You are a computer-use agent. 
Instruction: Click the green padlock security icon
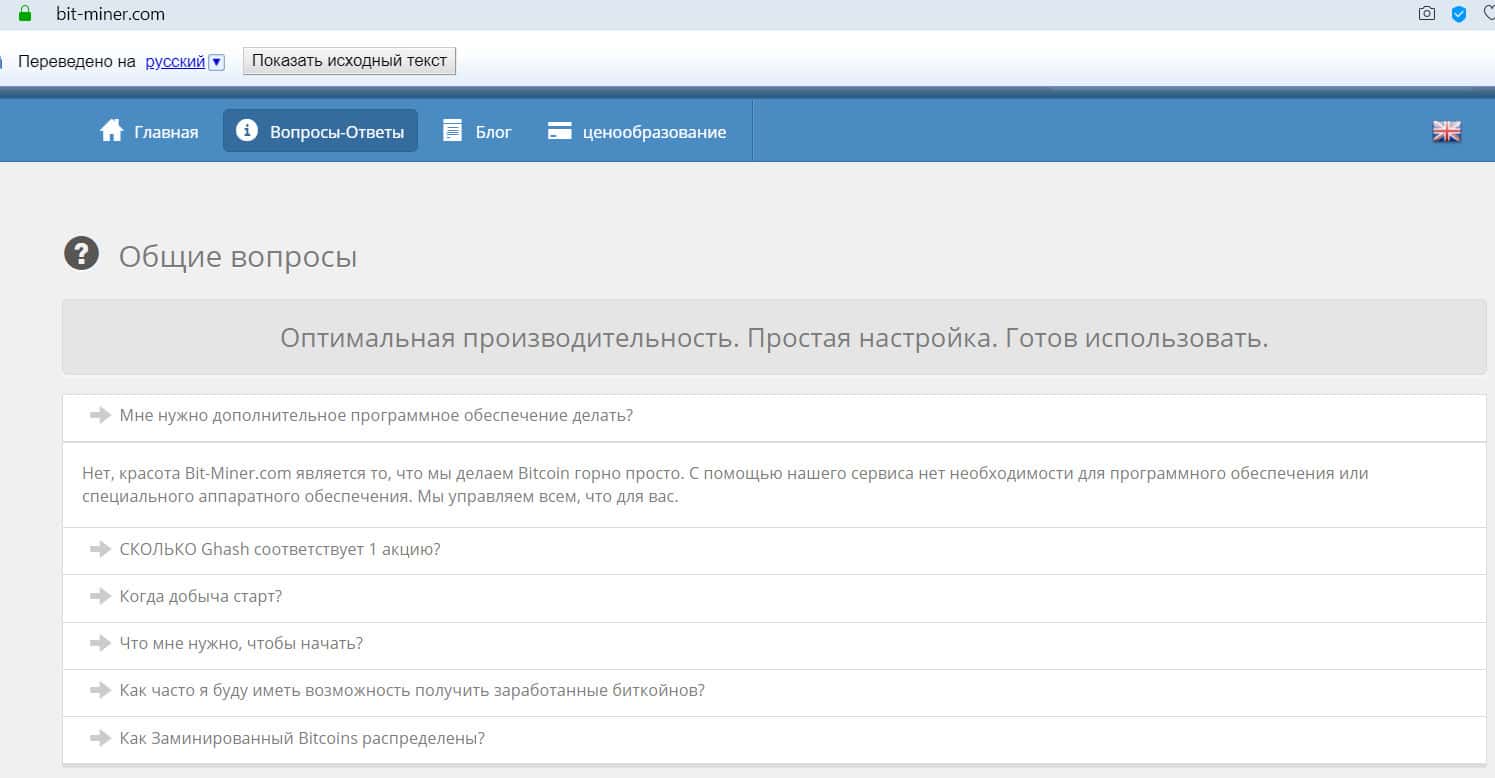click(x=25, y=14)
